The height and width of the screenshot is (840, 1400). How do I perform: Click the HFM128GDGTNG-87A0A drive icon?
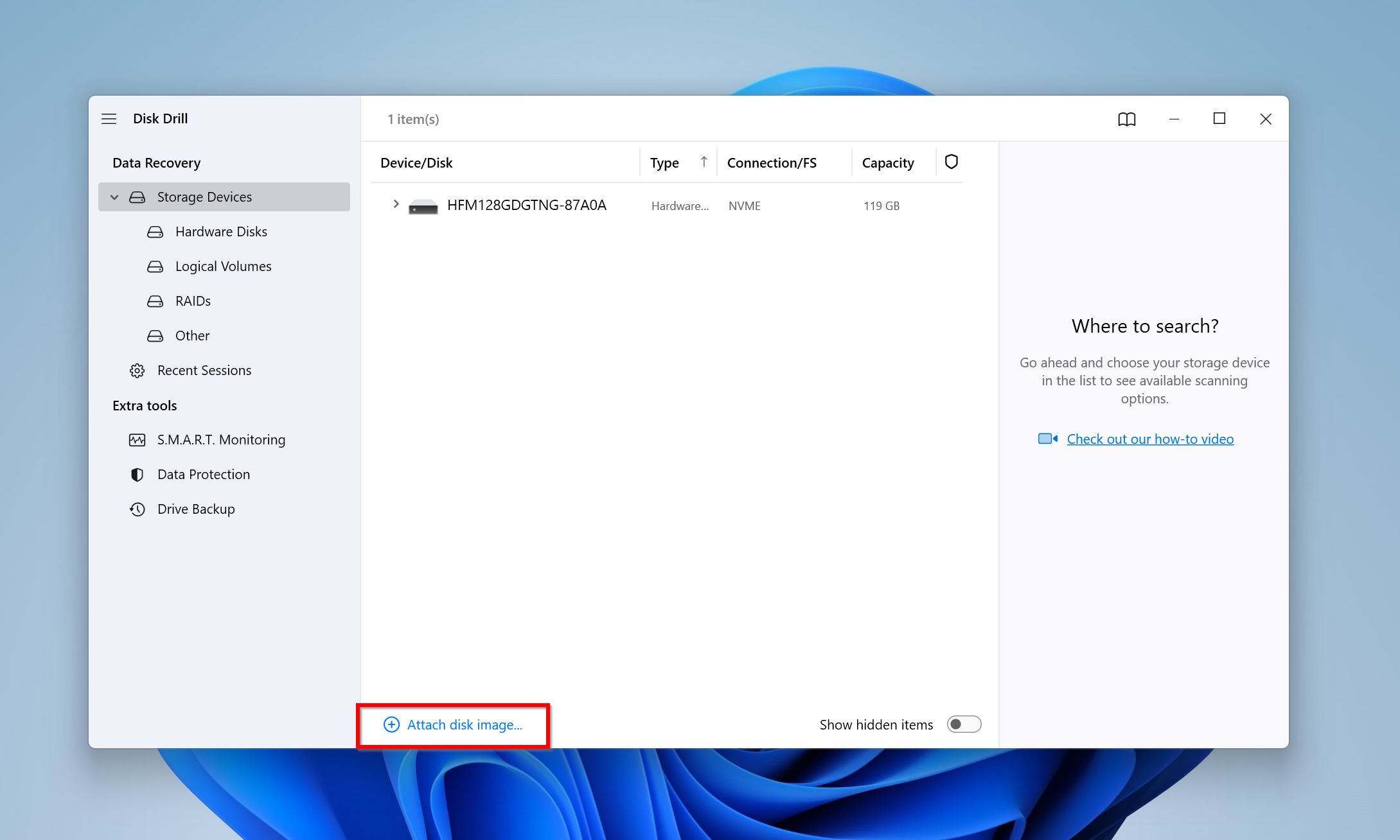[x=423, y=206]
